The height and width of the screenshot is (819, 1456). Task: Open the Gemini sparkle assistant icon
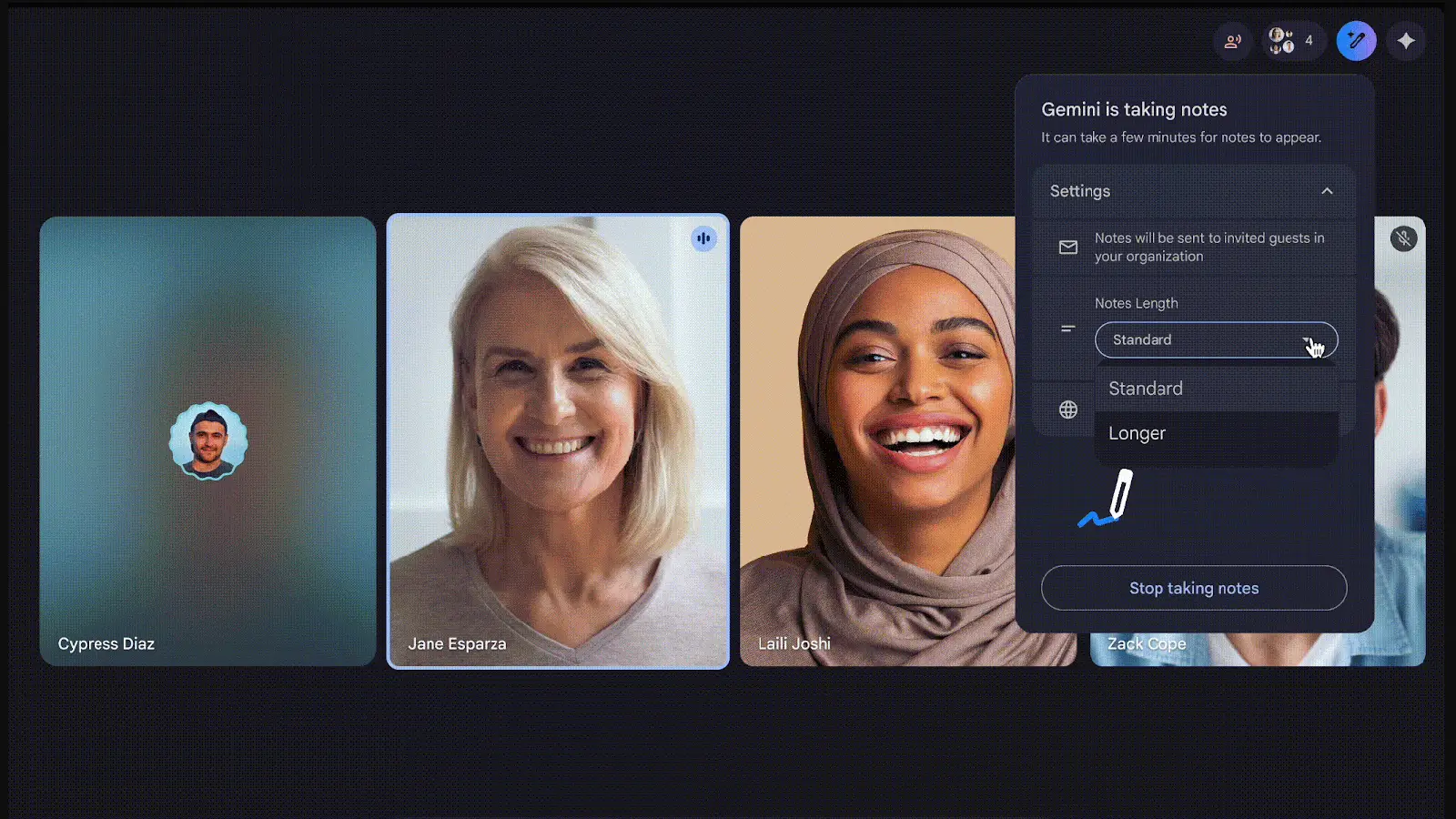click(x=1406, y=41)
